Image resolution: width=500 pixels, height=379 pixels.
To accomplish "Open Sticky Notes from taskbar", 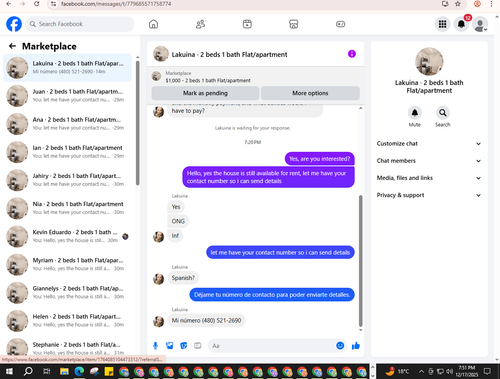I will 109,371.
